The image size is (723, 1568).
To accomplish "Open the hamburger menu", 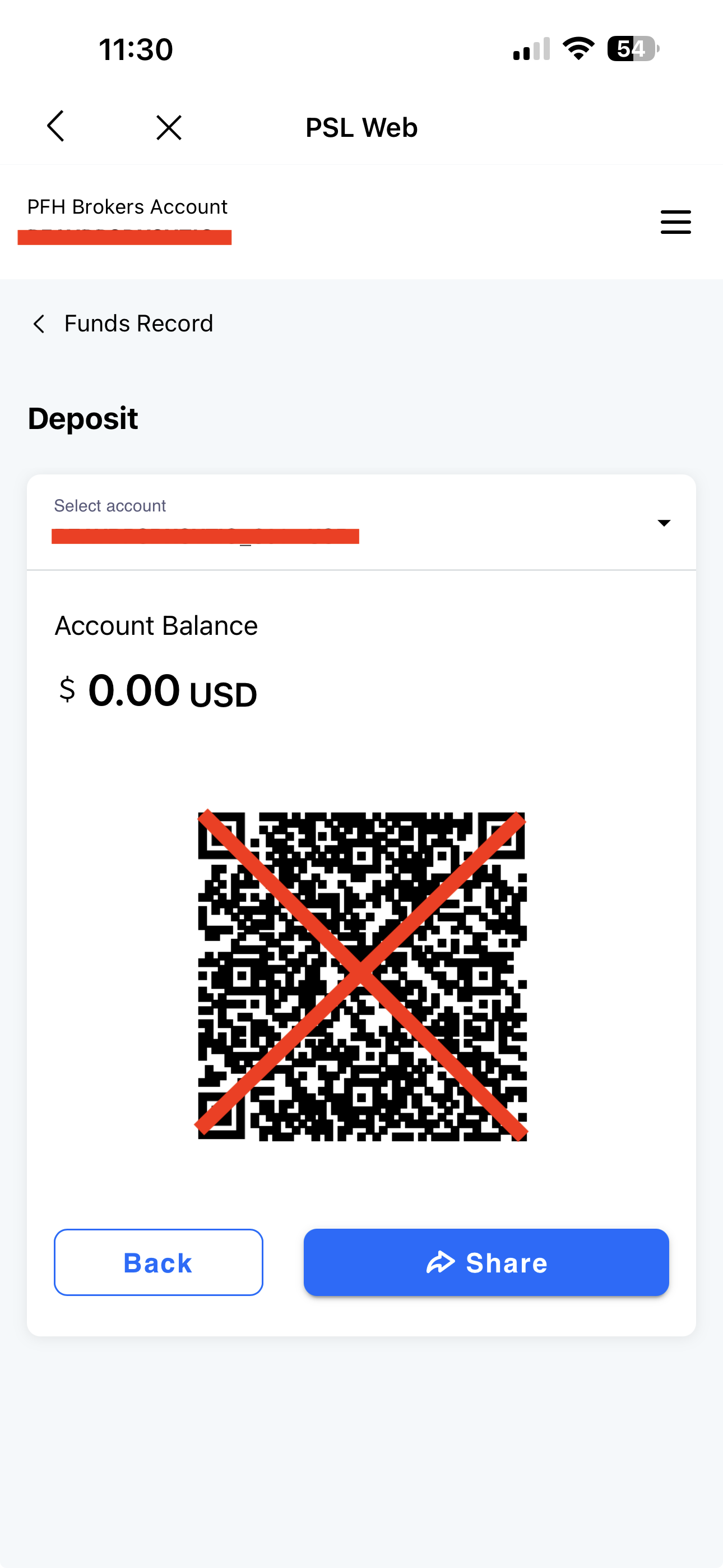I will click(x=675, y=222).
